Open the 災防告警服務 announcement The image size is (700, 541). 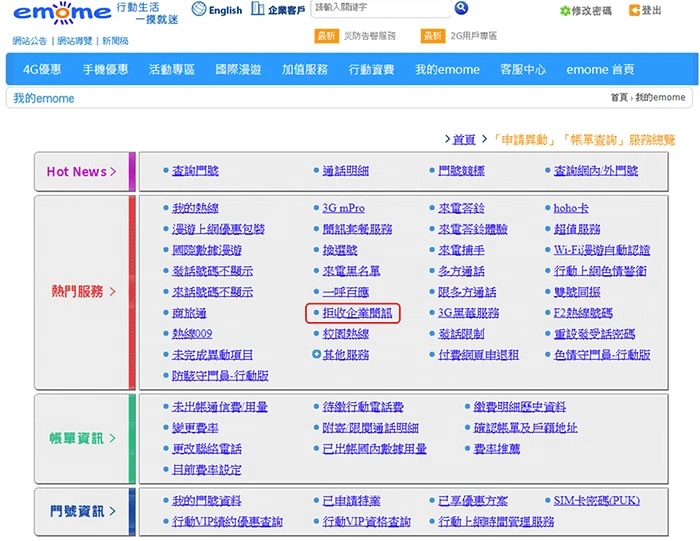coord(370,36)
